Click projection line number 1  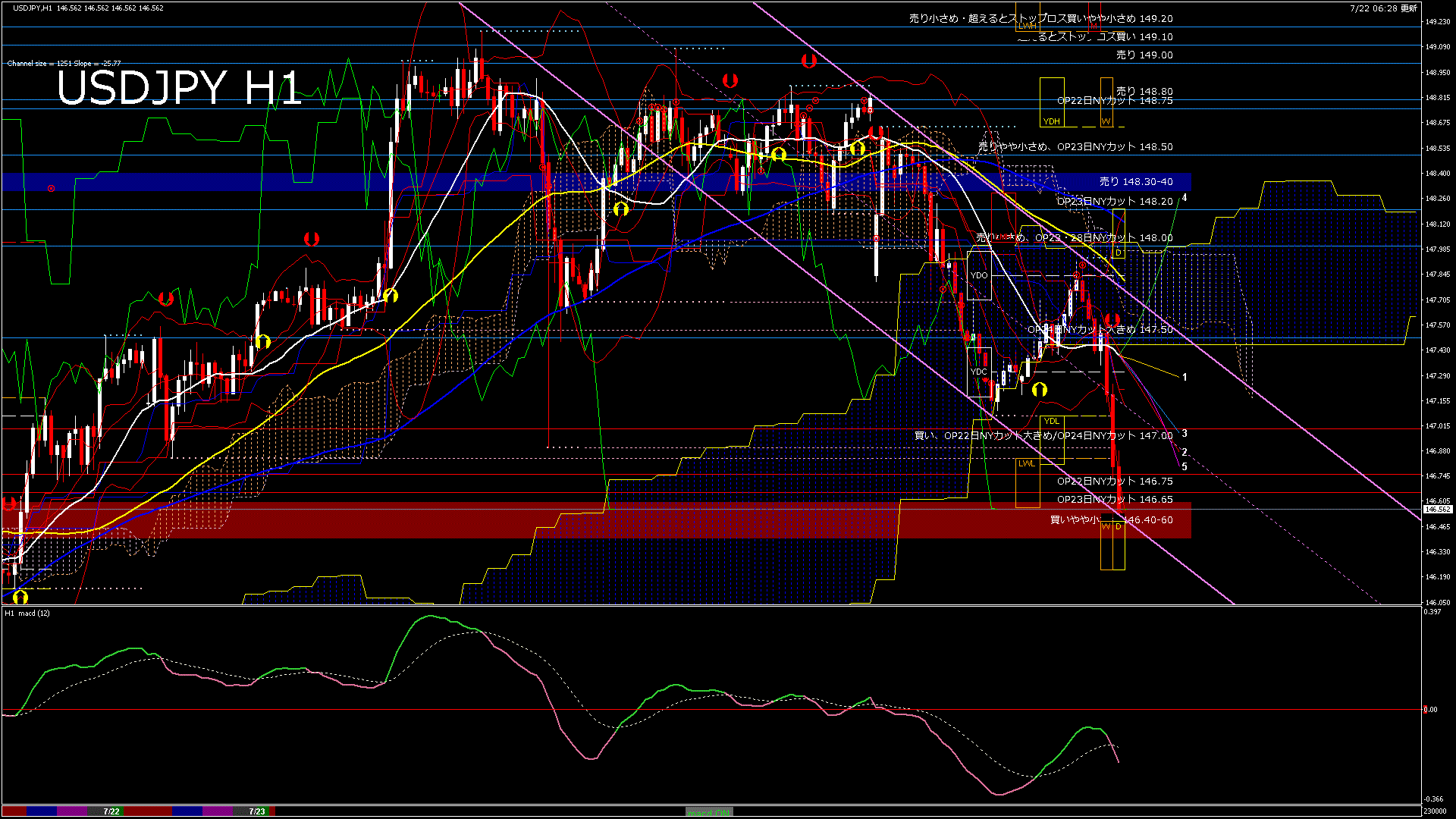(1185, 377)
